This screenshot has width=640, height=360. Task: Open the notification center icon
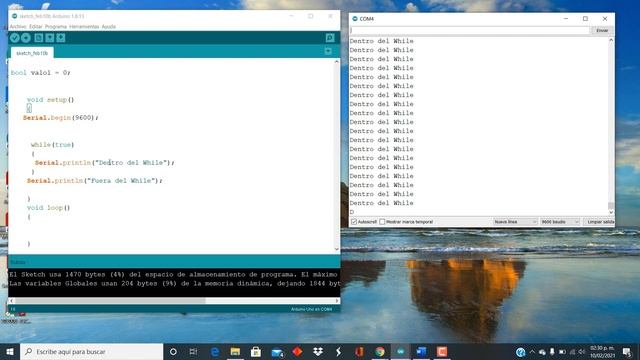point(627,351)
